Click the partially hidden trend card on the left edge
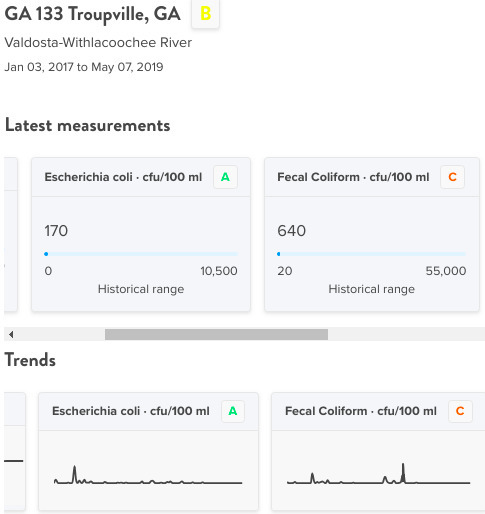This screenshot has height=514, width=485. [x=15, y=451]
